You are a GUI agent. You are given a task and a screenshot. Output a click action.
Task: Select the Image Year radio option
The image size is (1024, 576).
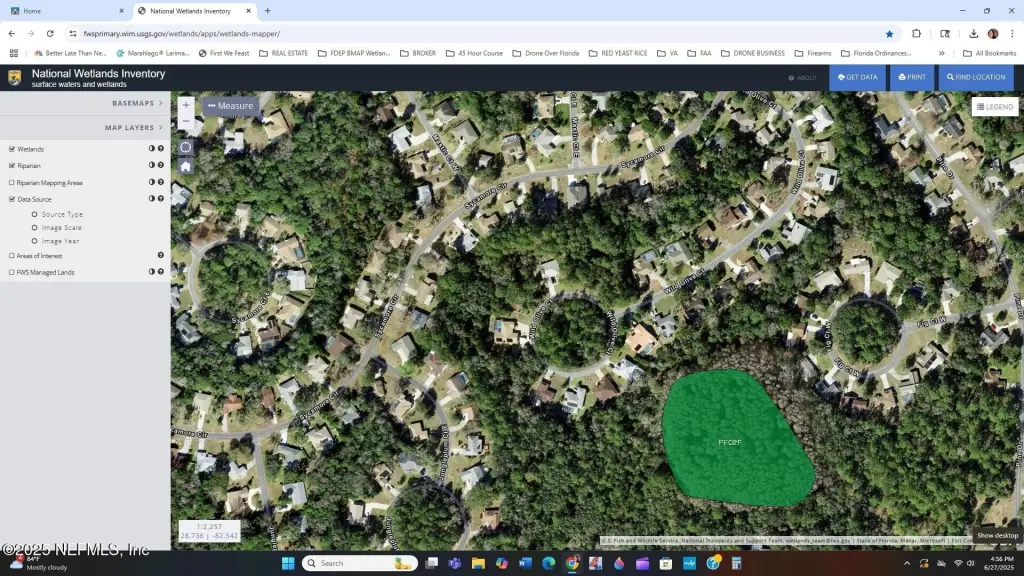[x=35, y=241]
